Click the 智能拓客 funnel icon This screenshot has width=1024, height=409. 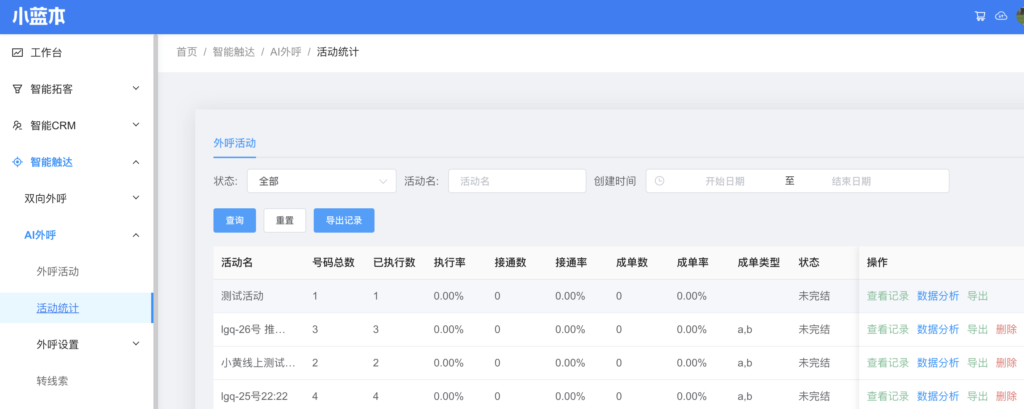coord(17,89)
